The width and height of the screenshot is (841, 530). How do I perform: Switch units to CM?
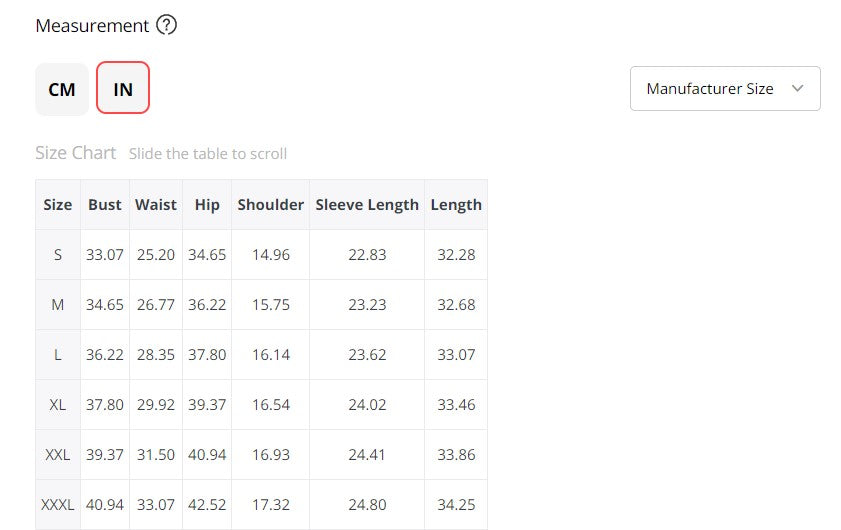pyautogui.click(x=62, y=89)
